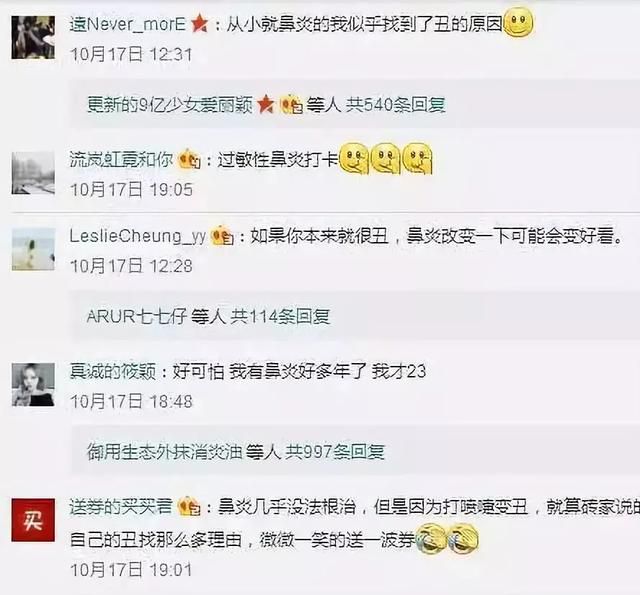The height and width of the screenshot is (595, 640).
Task: Click the 真诚的筱颖 username
Action: pos(113,371)
